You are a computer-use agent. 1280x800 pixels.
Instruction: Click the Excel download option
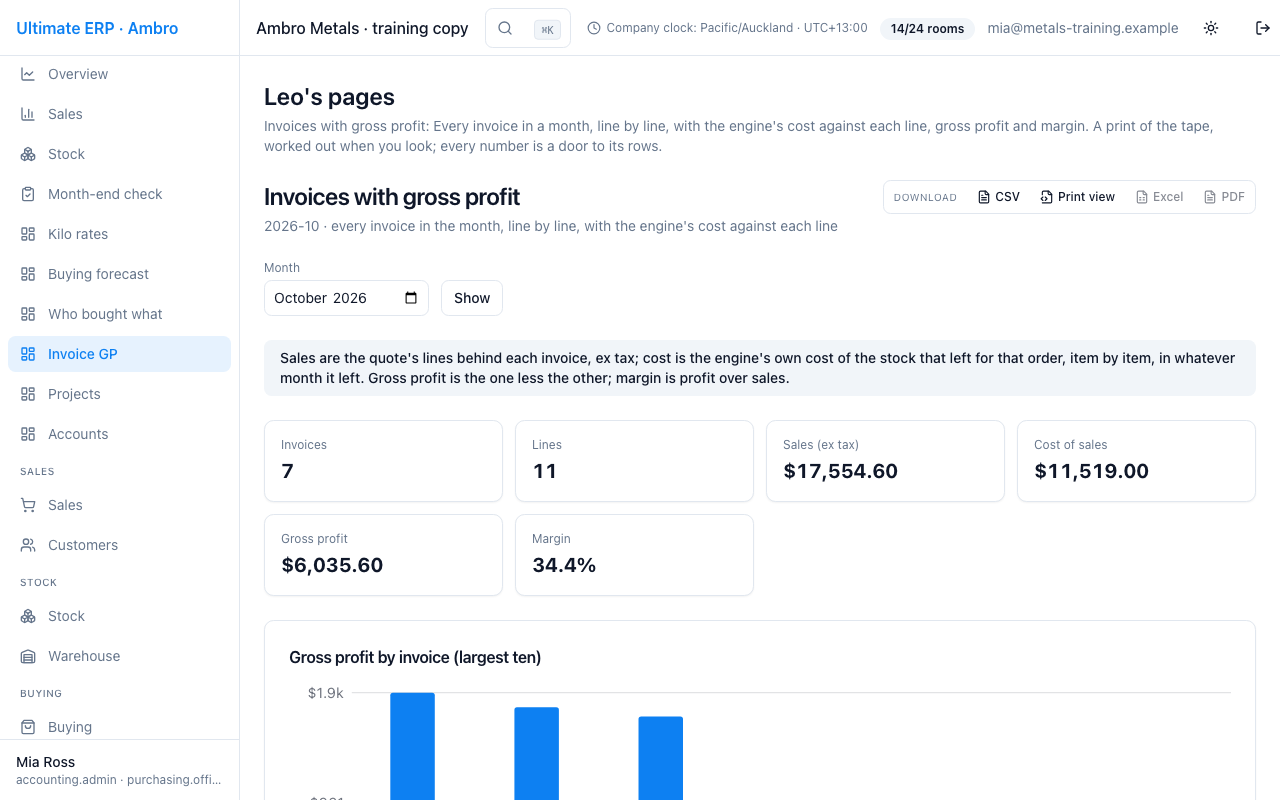pos(1159,197)
